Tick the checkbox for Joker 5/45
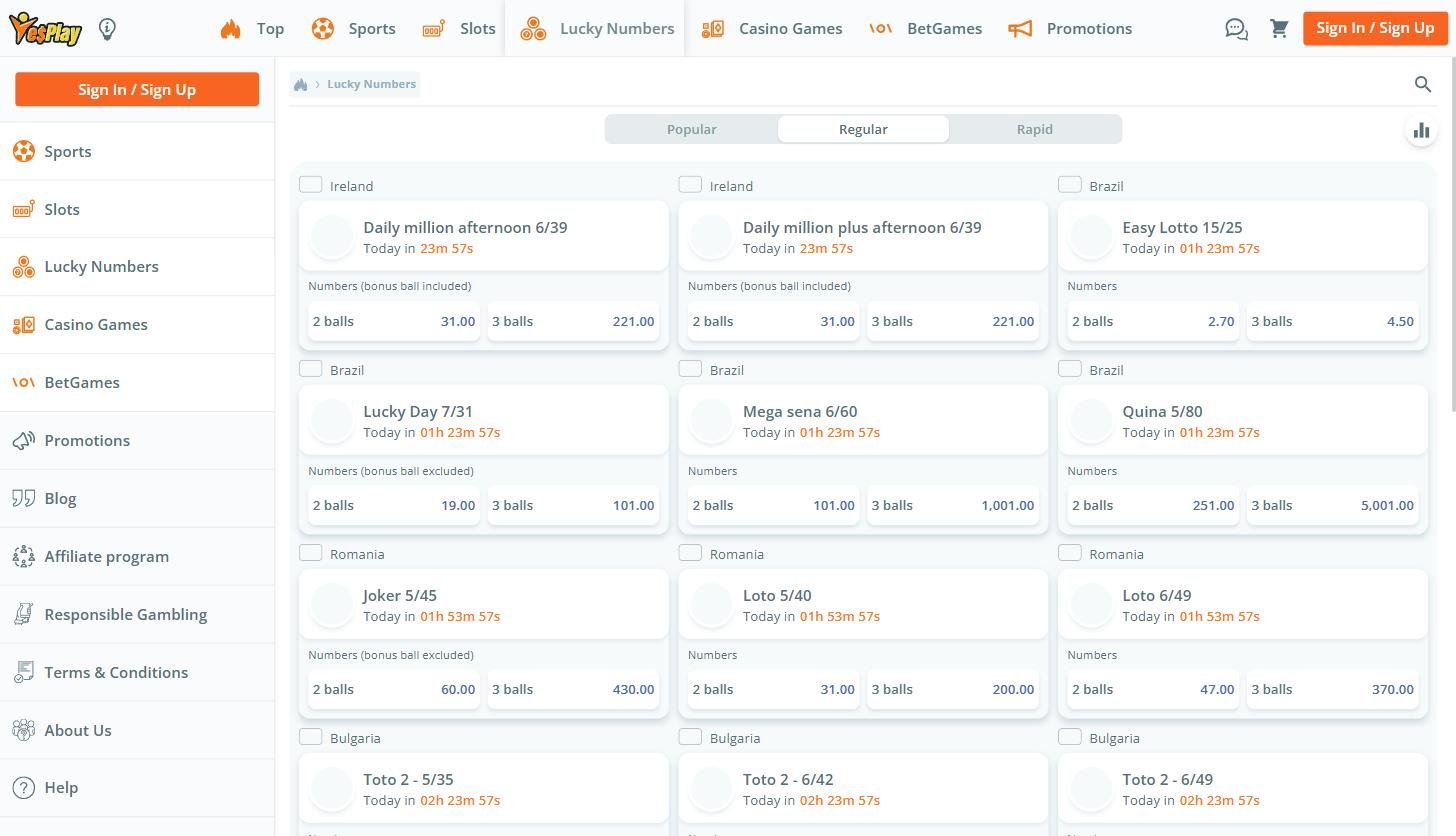The image size is (1456, 836). 310,553
